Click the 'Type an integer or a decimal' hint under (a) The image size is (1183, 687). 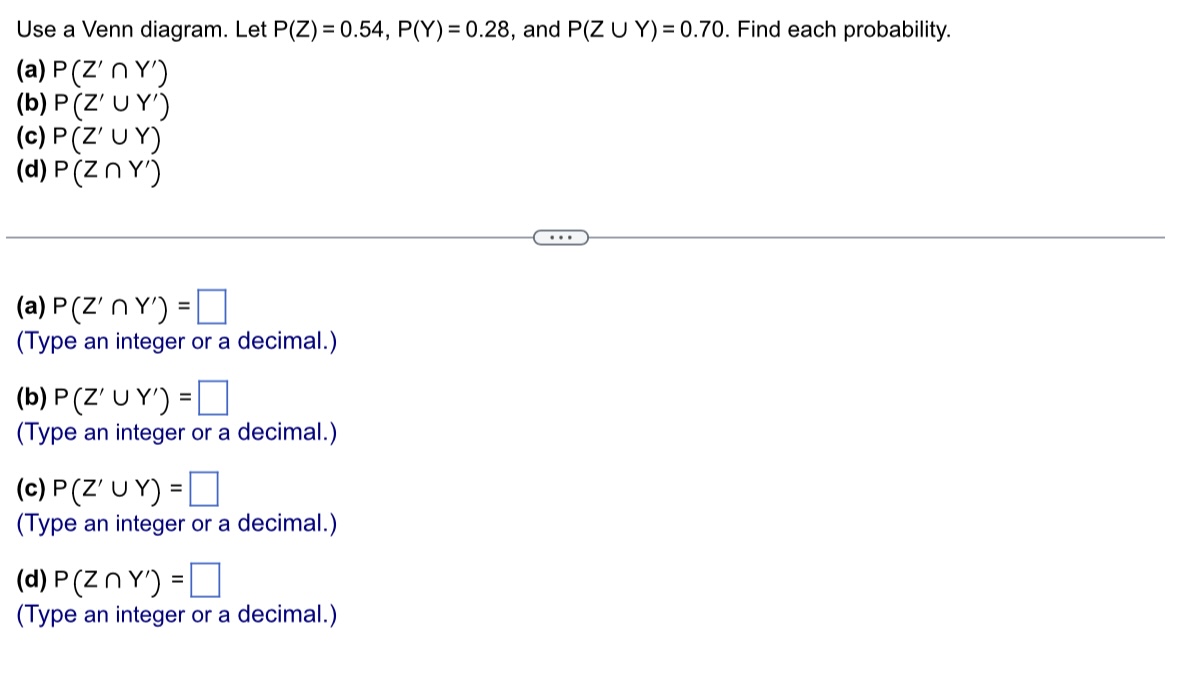pos(176,342)
